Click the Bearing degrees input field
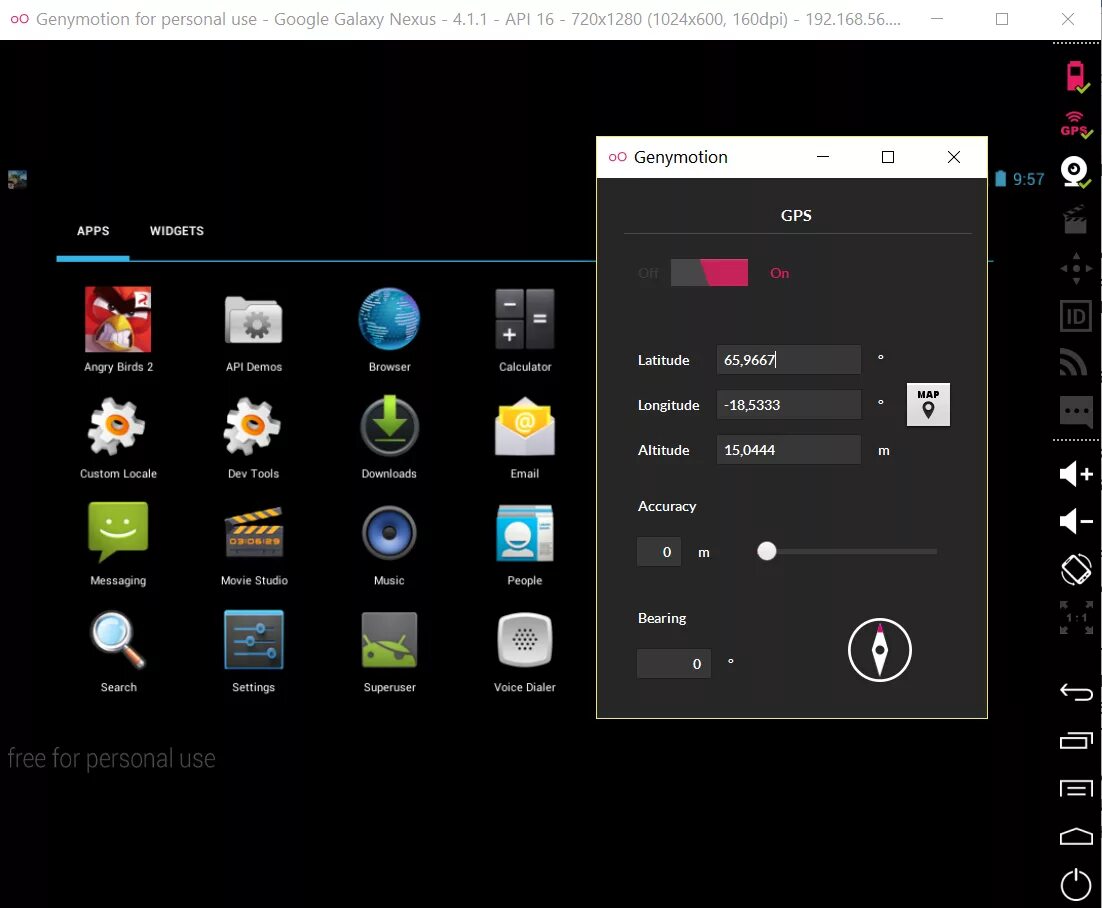This screenshot has width=1102, height=908. pyautogui.click(x=674, y=663)
